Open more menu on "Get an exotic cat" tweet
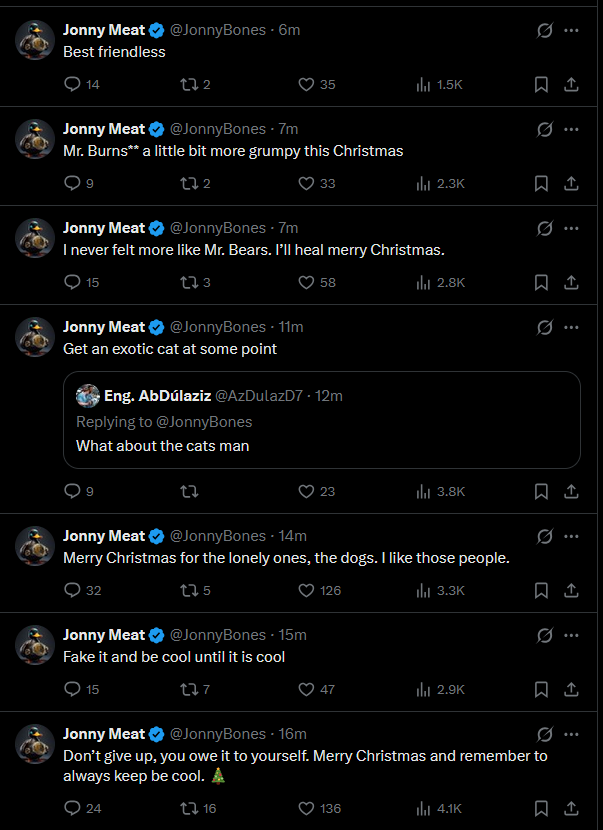The image size is (603, 830). tap(571, 327)
